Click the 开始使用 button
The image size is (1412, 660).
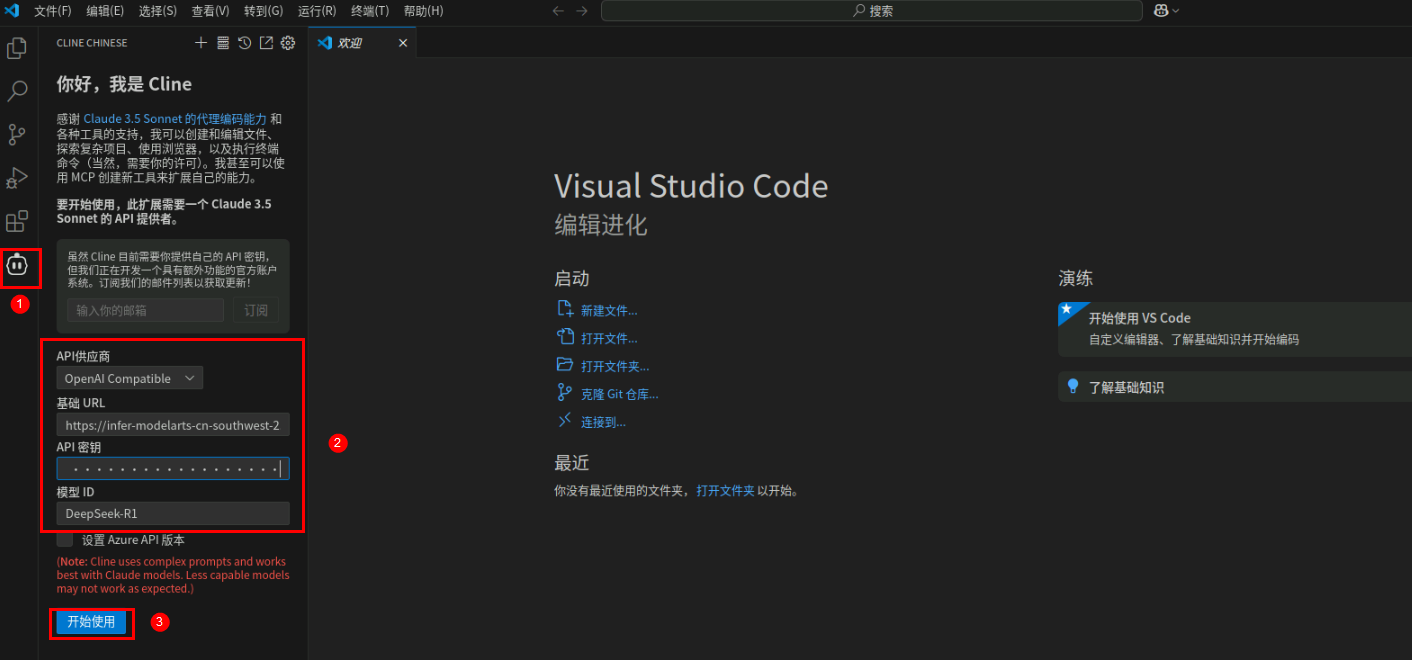click(x=91, y=622)
